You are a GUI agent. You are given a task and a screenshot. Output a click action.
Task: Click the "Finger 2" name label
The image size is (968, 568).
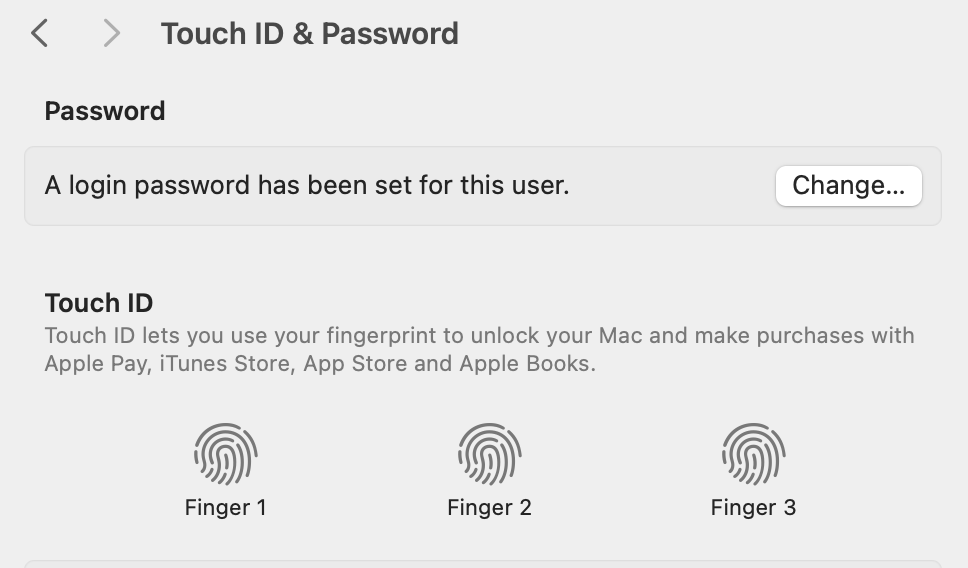click(489, 508)
